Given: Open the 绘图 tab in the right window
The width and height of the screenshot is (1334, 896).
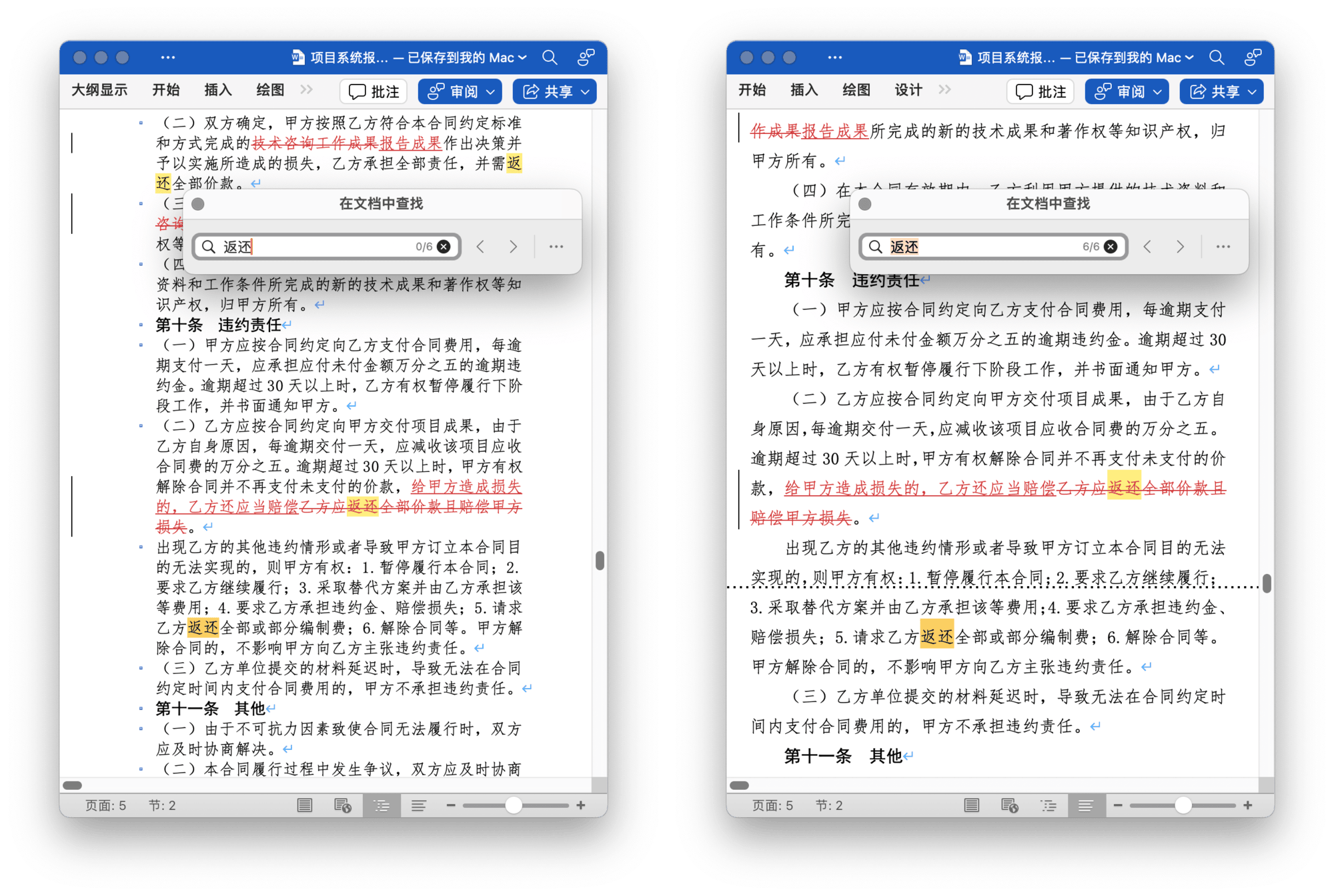Looking at the screenshot, I should [856, 90].
